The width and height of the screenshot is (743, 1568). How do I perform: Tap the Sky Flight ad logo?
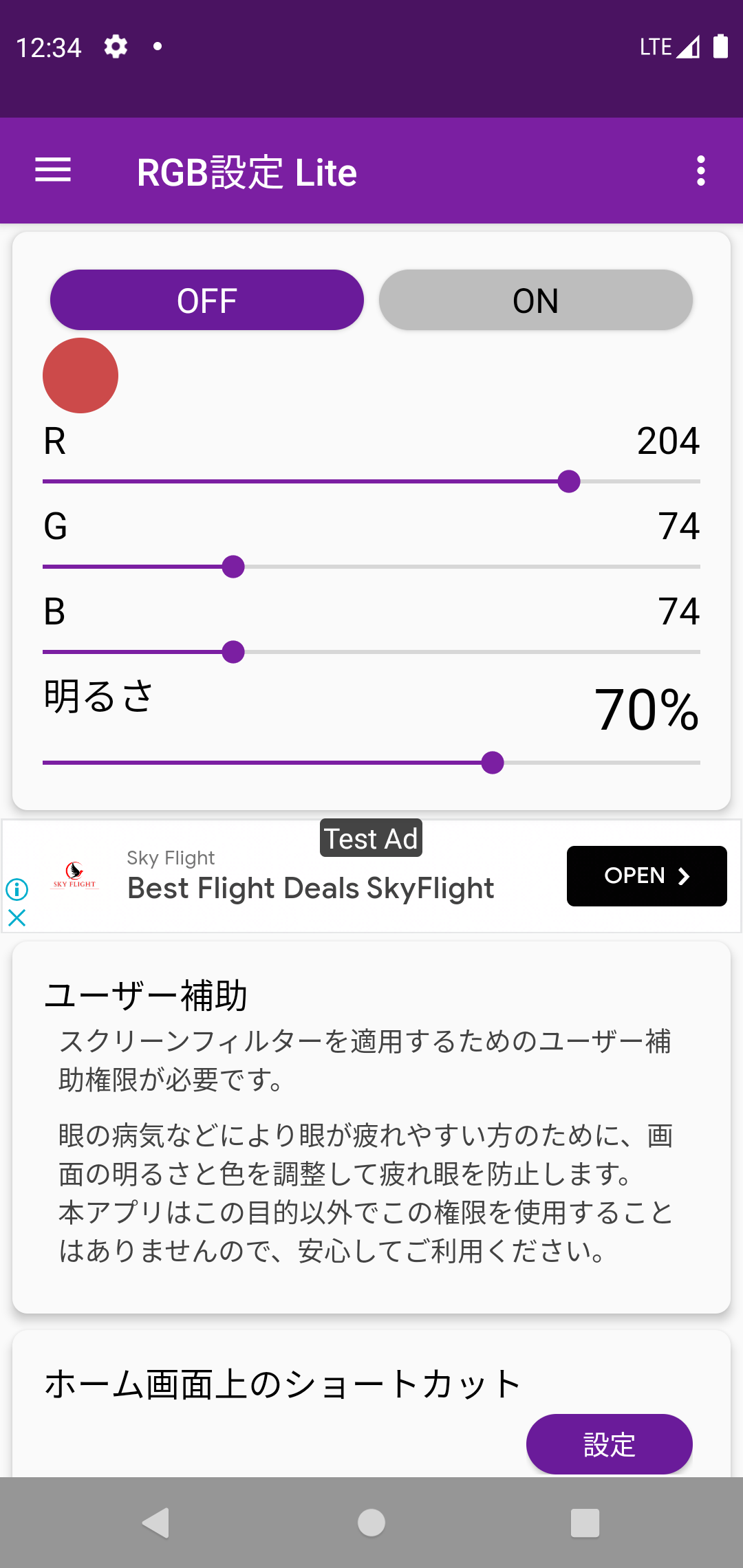click(75, 875)
